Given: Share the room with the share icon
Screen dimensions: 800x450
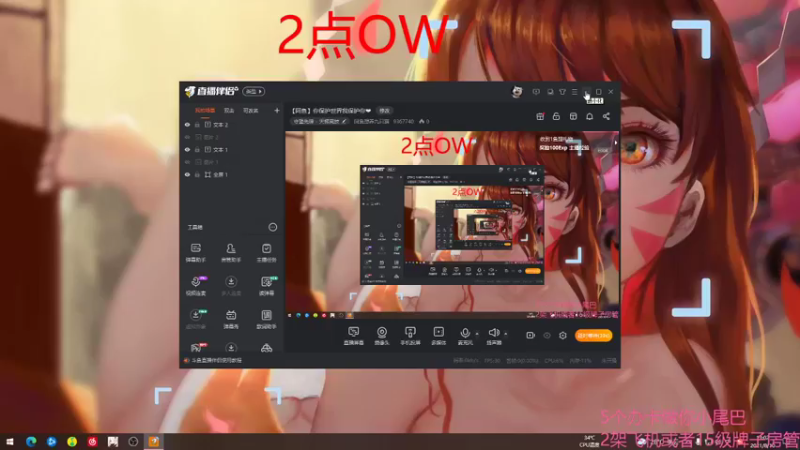Looking at the screenshot, I should click(606, 117).
